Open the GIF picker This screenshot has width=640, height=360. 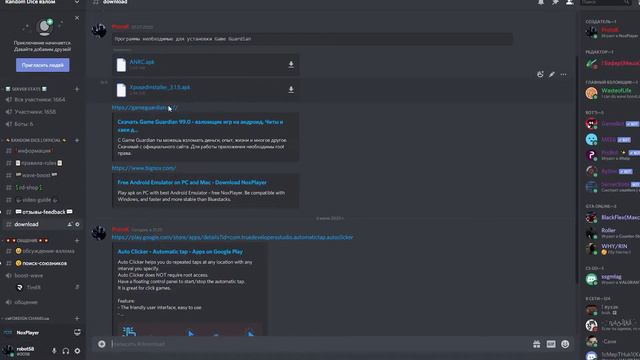[x=551, y=344]
